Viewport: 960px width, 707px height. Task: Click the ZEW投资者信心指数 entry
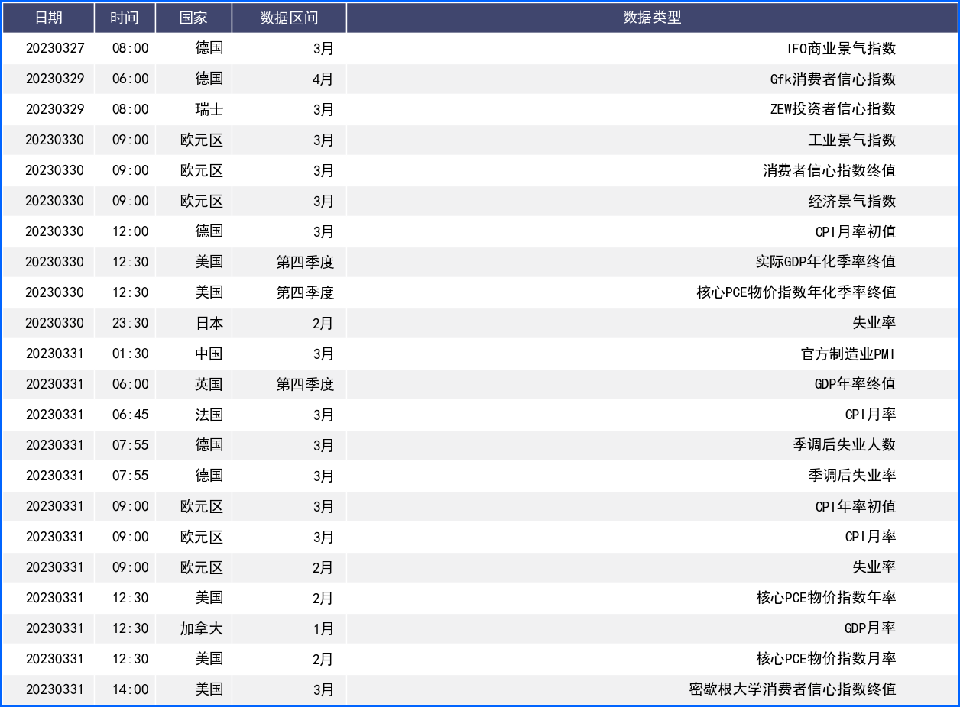coord(832,109)
